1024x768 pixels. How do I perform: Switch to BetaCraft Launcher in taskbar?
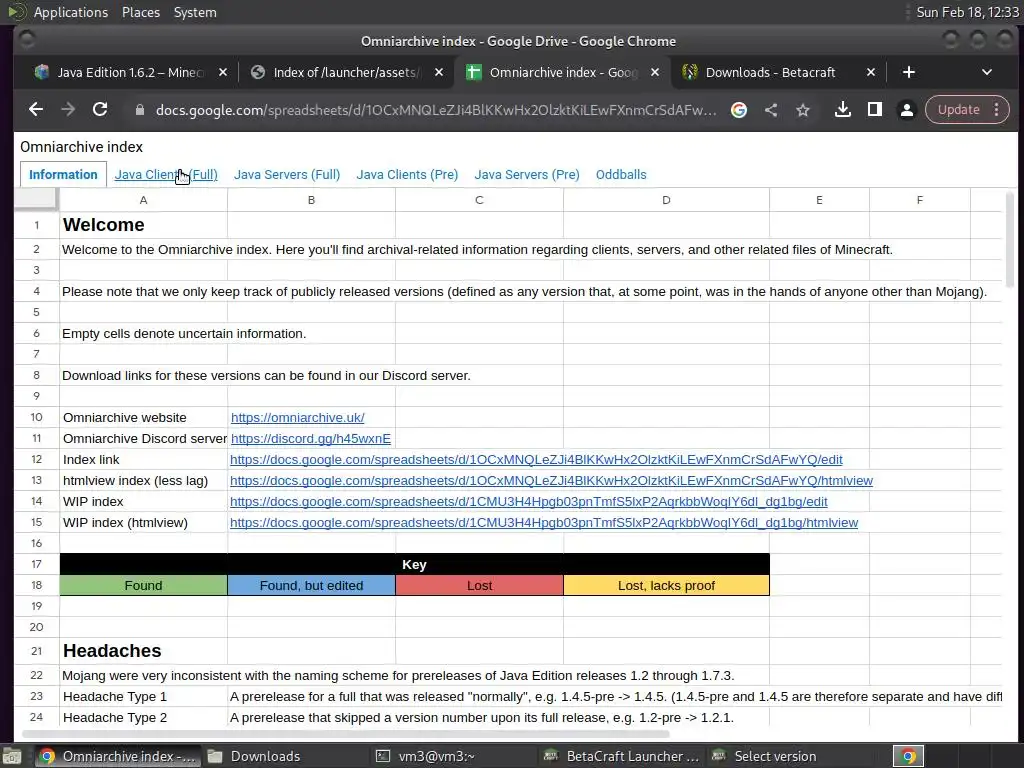click(623, 756)
